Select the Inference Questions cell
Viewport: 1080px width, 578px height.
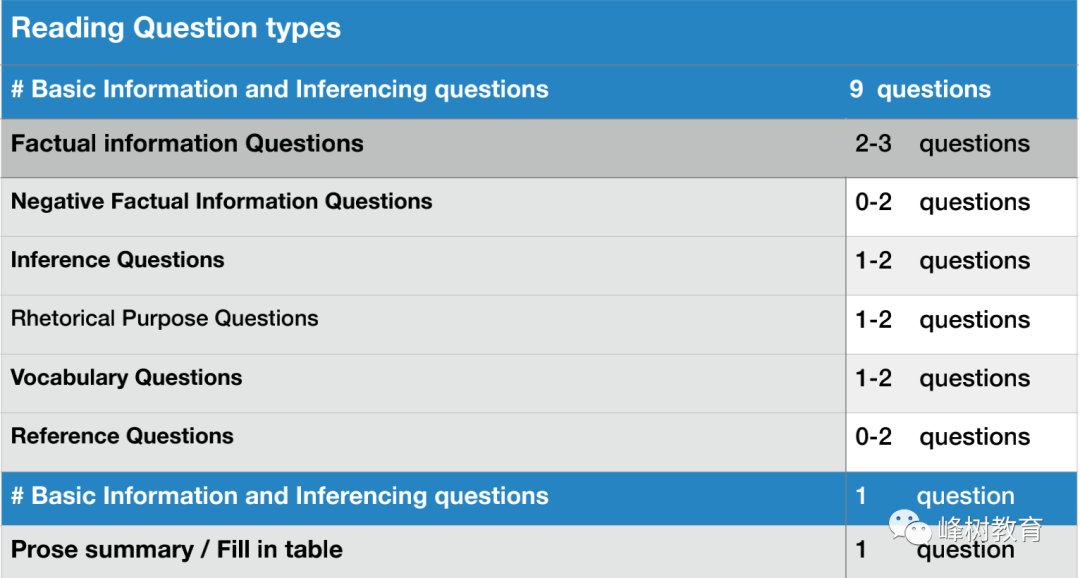point(424,267)
